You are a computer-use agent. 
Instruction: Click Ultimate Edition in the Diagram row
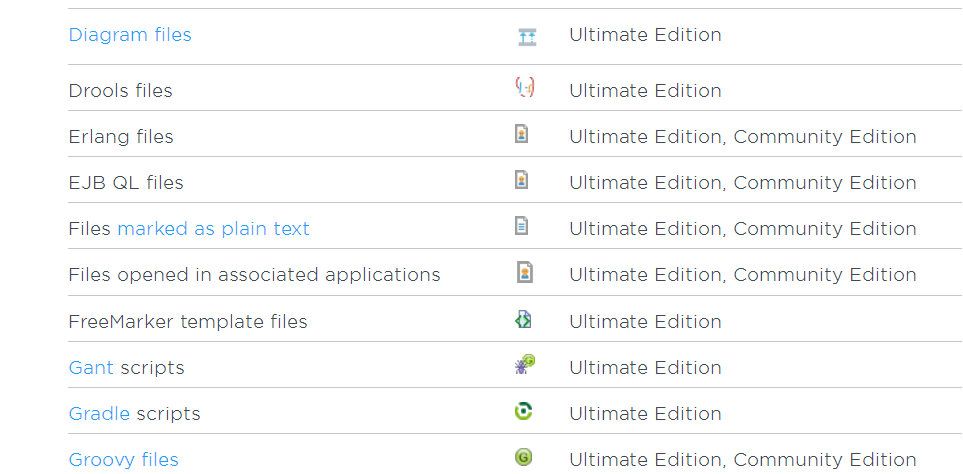pos(645,35)
